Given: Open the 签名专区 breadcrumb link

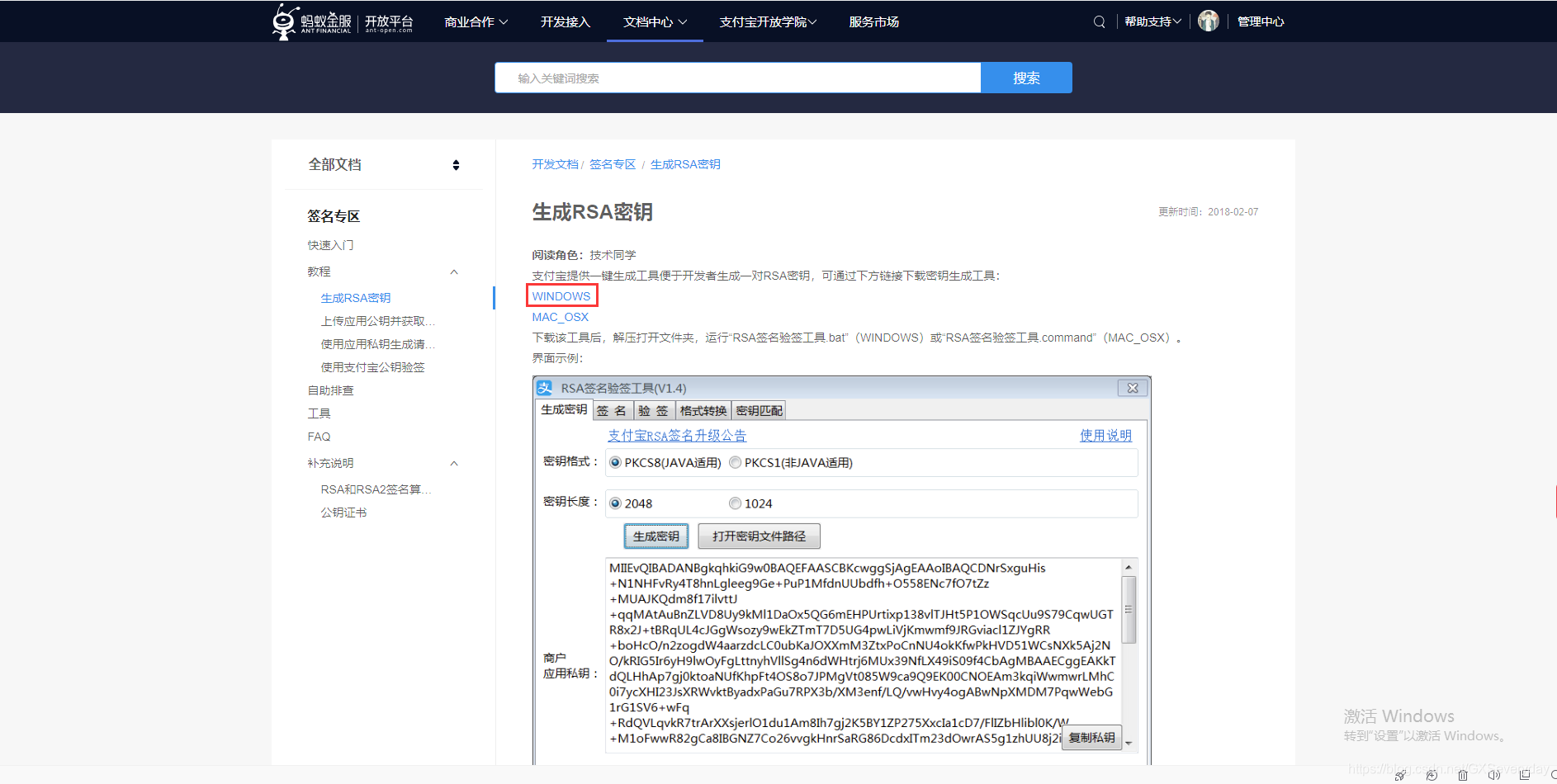Looking at the screenshot, I should [613, 164].
